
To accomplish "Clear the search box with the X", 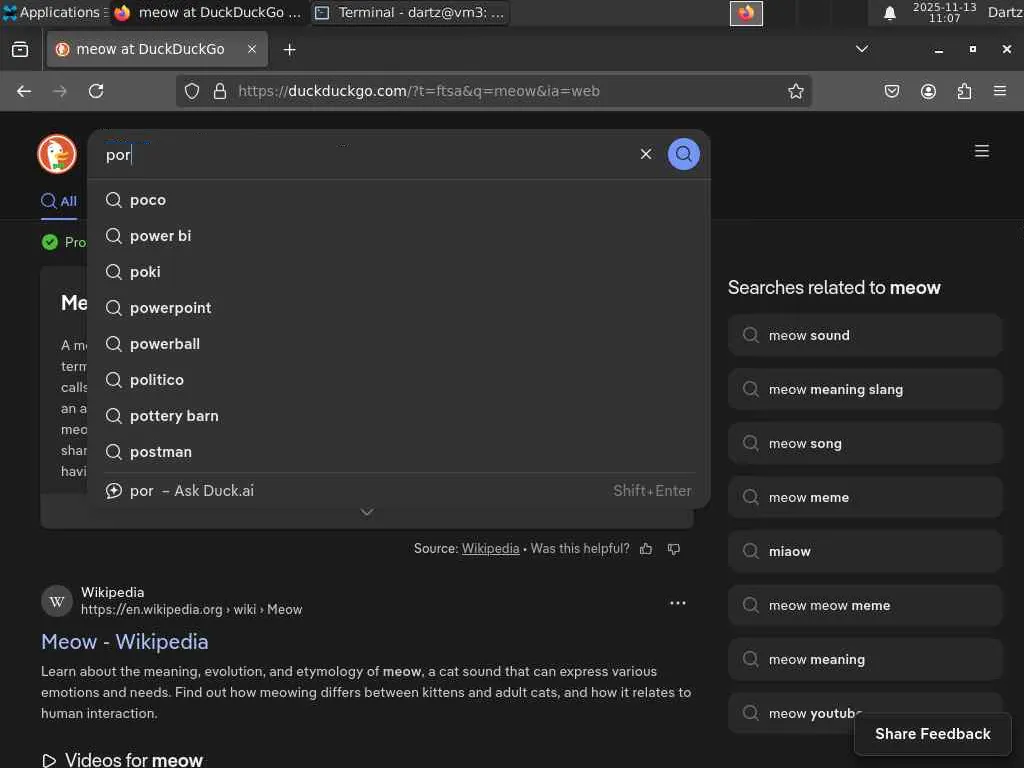I will (646, 154).
